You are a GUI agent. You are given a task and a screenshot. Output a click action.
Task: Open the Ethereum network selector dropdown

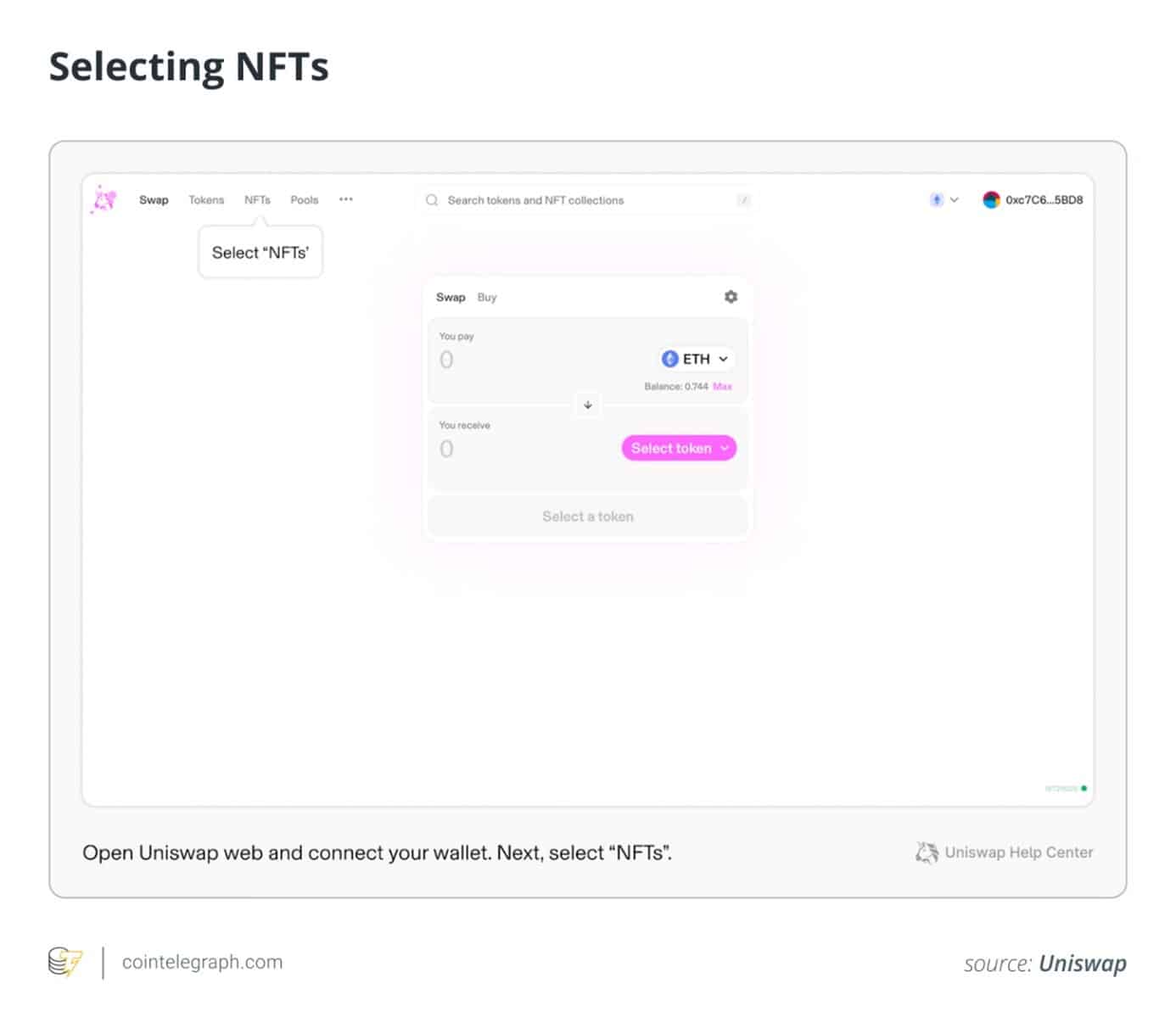pyautogui.click(x=944, y=200)
